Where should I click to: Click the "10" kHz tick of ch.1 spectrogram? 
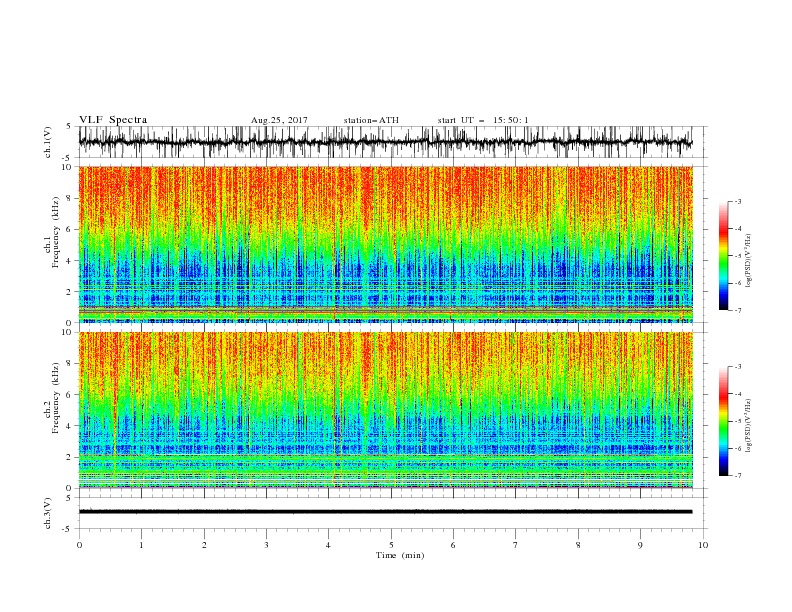pyautogui.click(x=68, y=167)
